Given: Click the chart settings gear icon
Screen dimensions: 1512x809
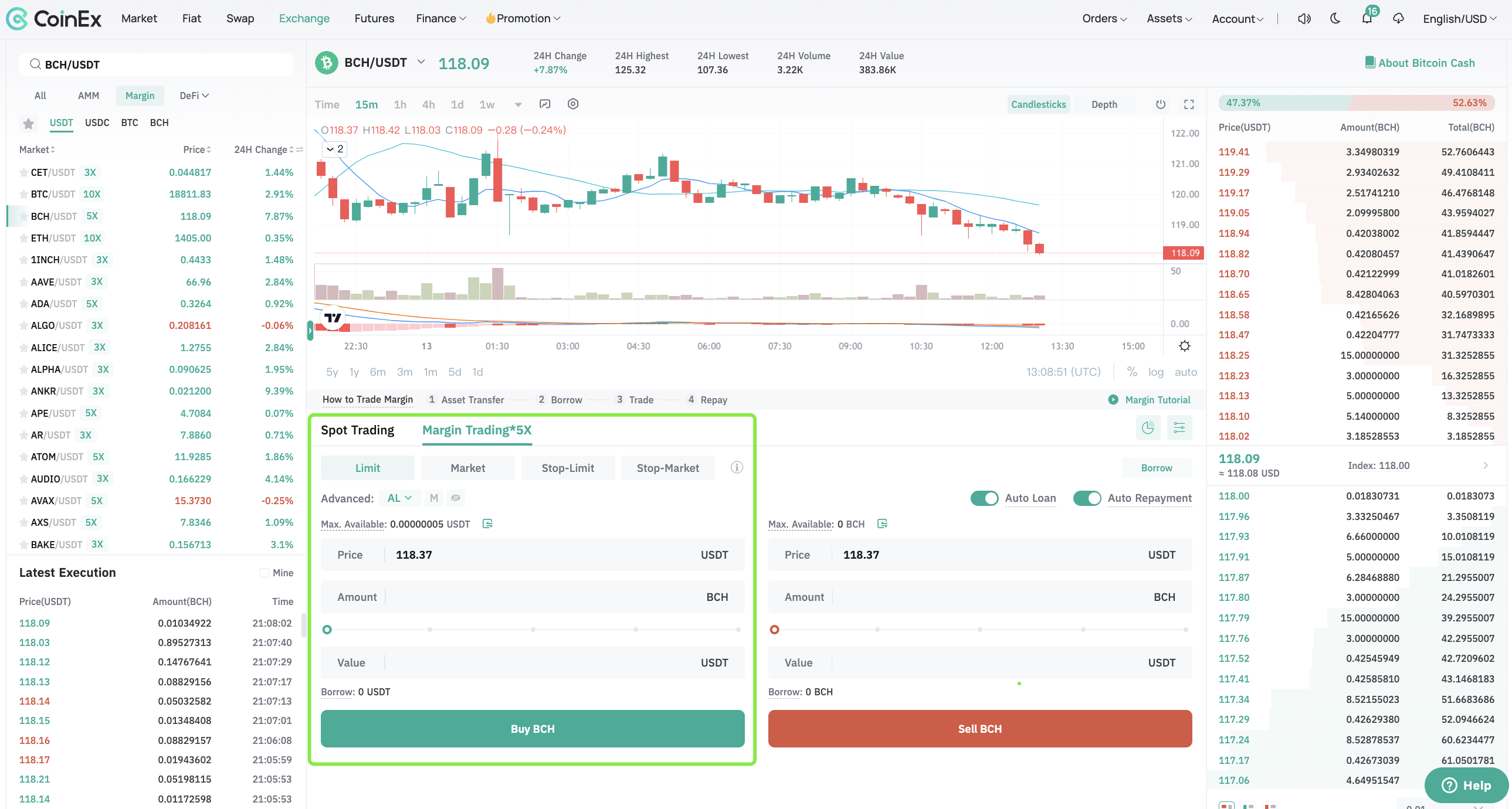Looking at the screenshot, I should tap(1183, 346).
